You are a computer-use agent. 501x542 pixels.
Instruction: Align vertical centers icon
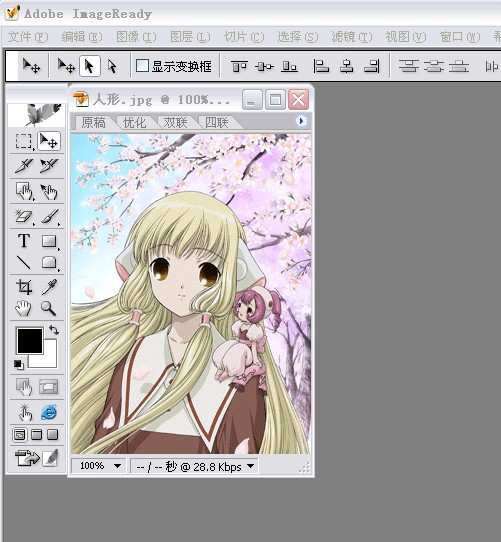click(x=264, y=66)
